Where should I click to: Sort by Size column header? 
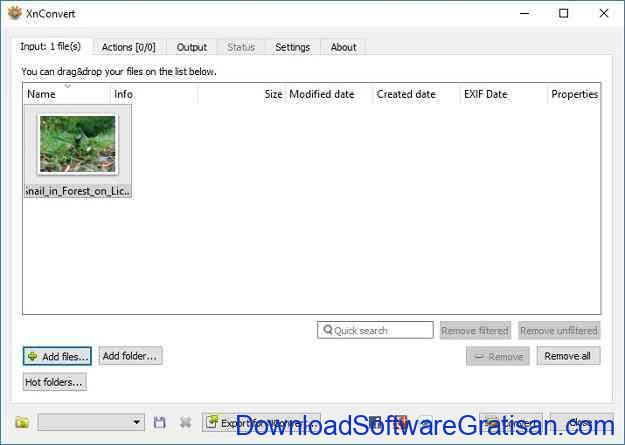click(x=242, y=94)
